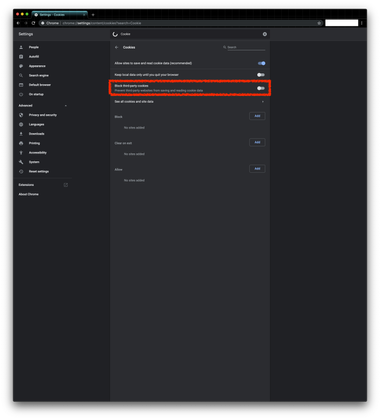
Task: Toggle Keep local data until quit
Action: point(261,75)
